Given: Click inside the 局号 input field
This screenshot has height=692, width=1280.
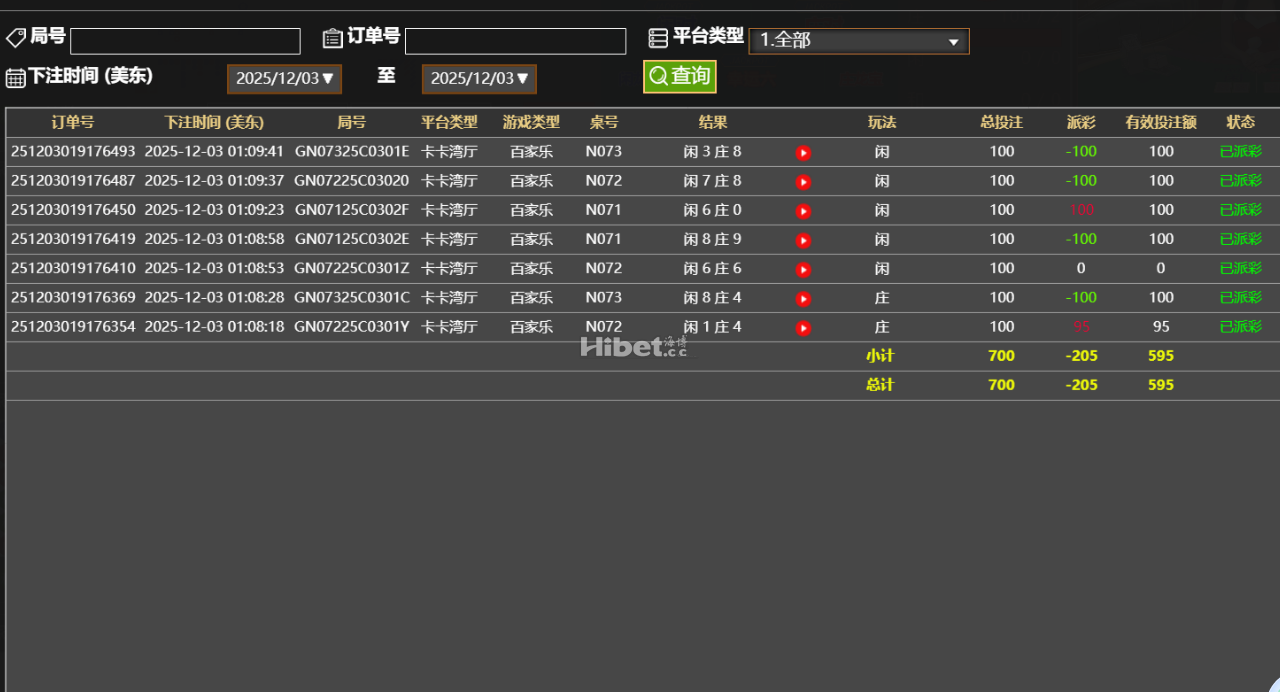Looking at the screenshot, I should pyautogui.click(x=185, y=41).
